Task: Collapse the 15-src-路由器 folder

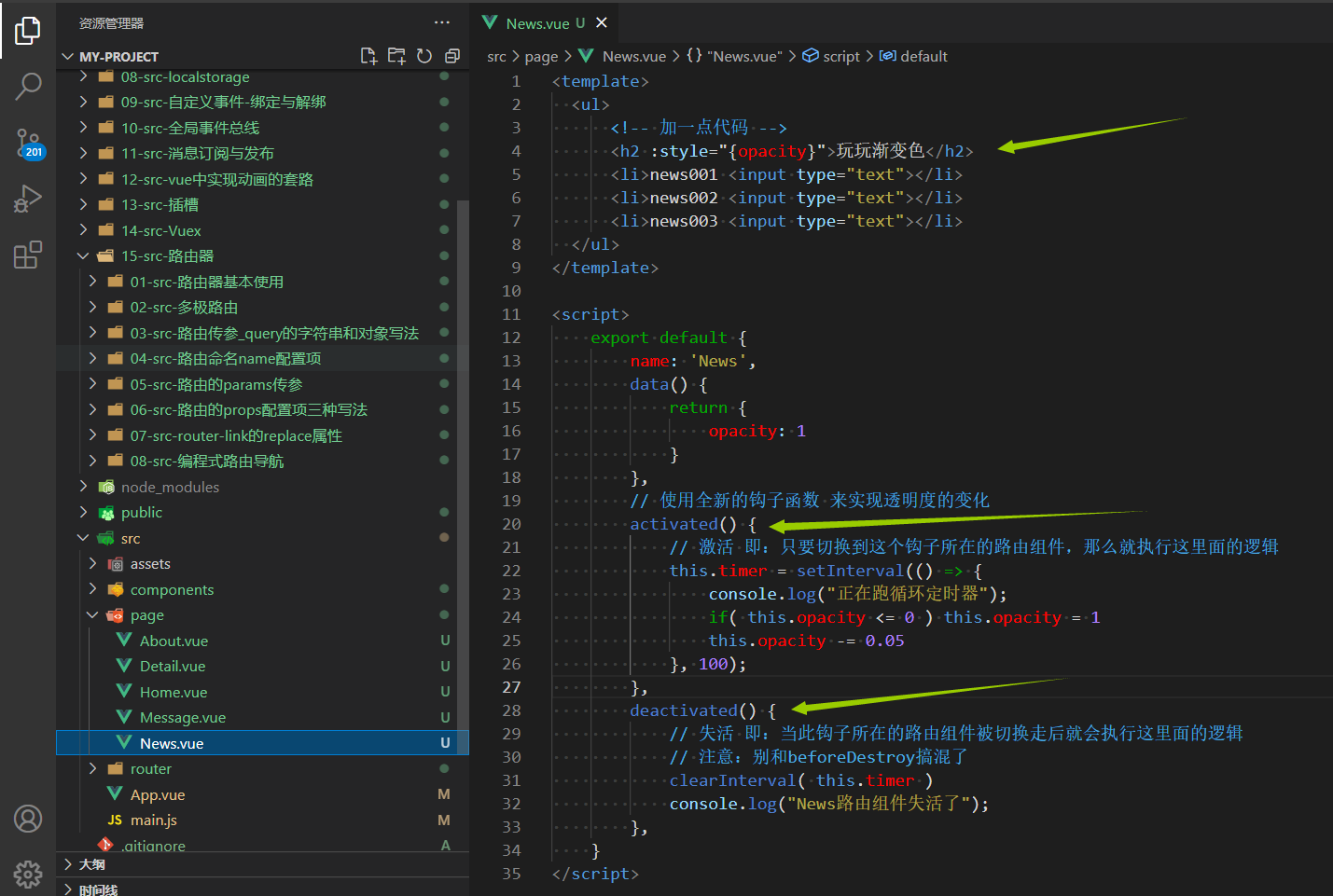Action: click(x=83, y=255)
